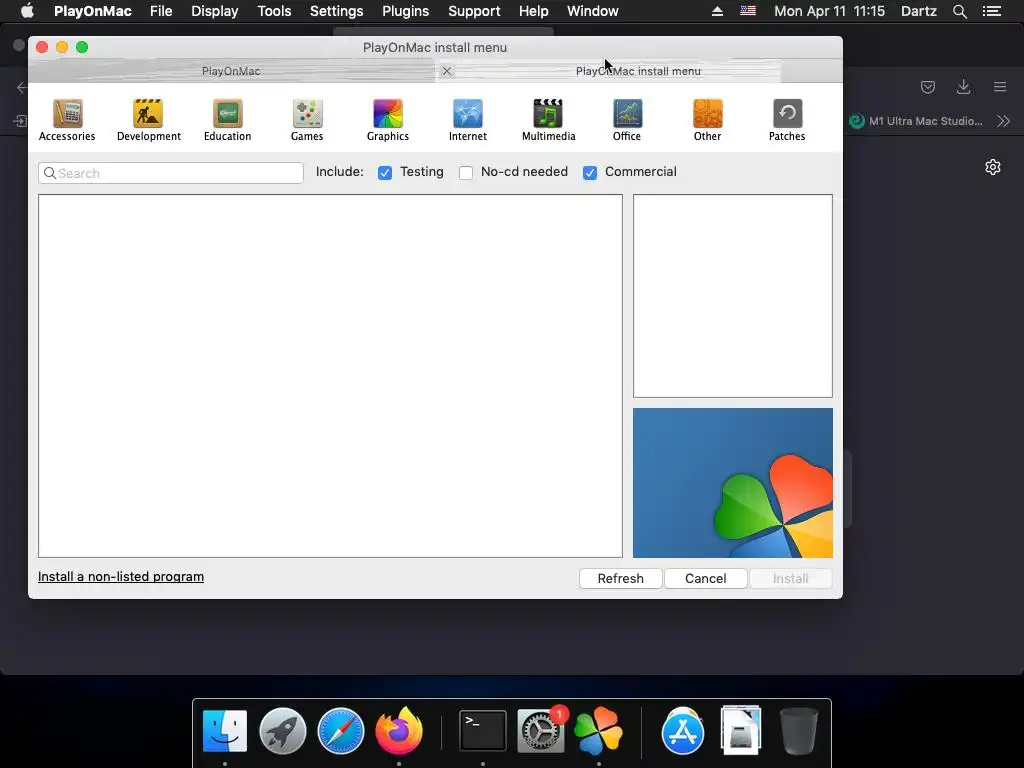Click the eject icon in menu bar
Screen dimensions: 1024x768
tap(717, 11)
